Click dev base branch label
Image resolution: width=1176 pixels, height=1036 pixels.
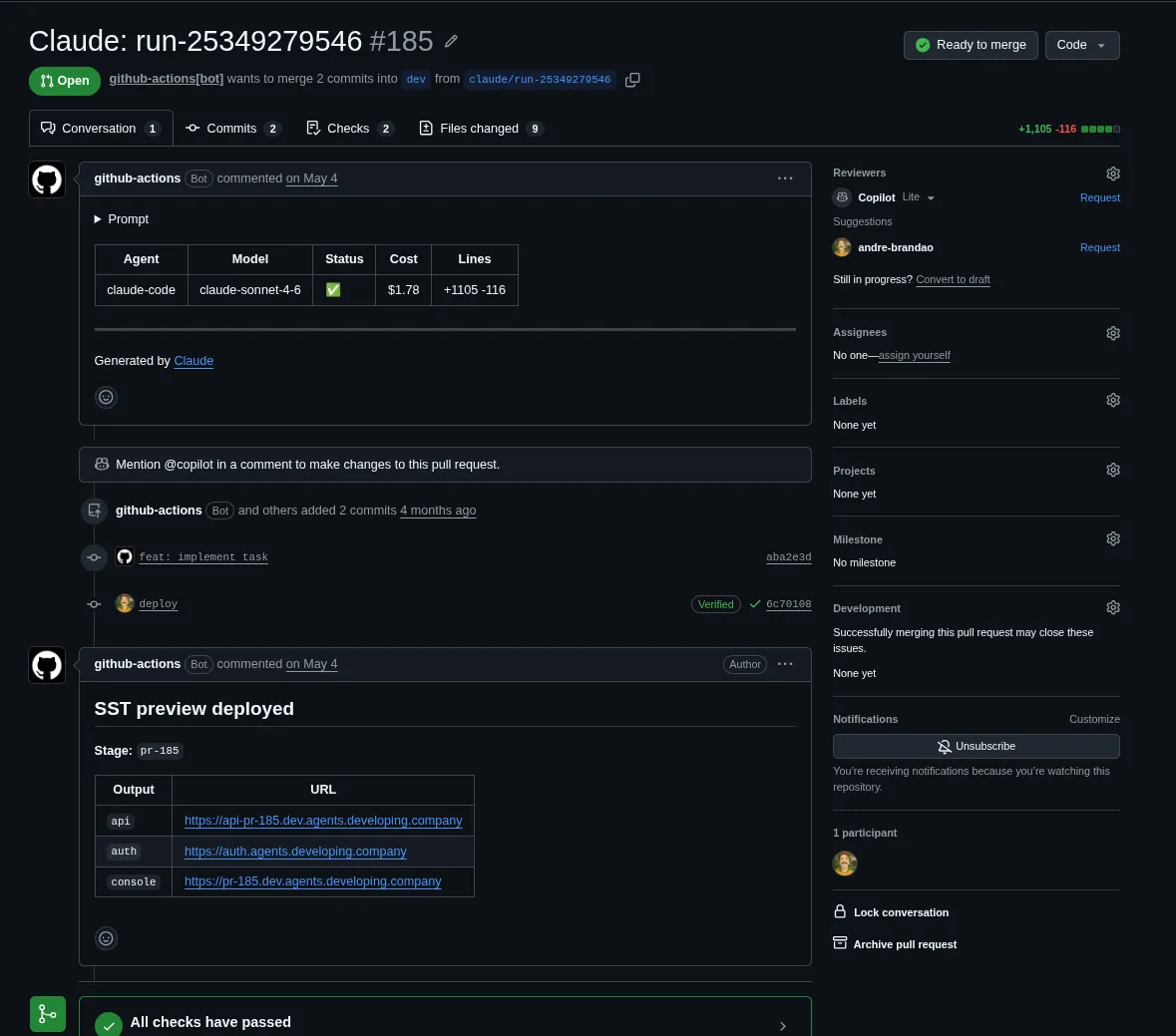pos(416,80)
